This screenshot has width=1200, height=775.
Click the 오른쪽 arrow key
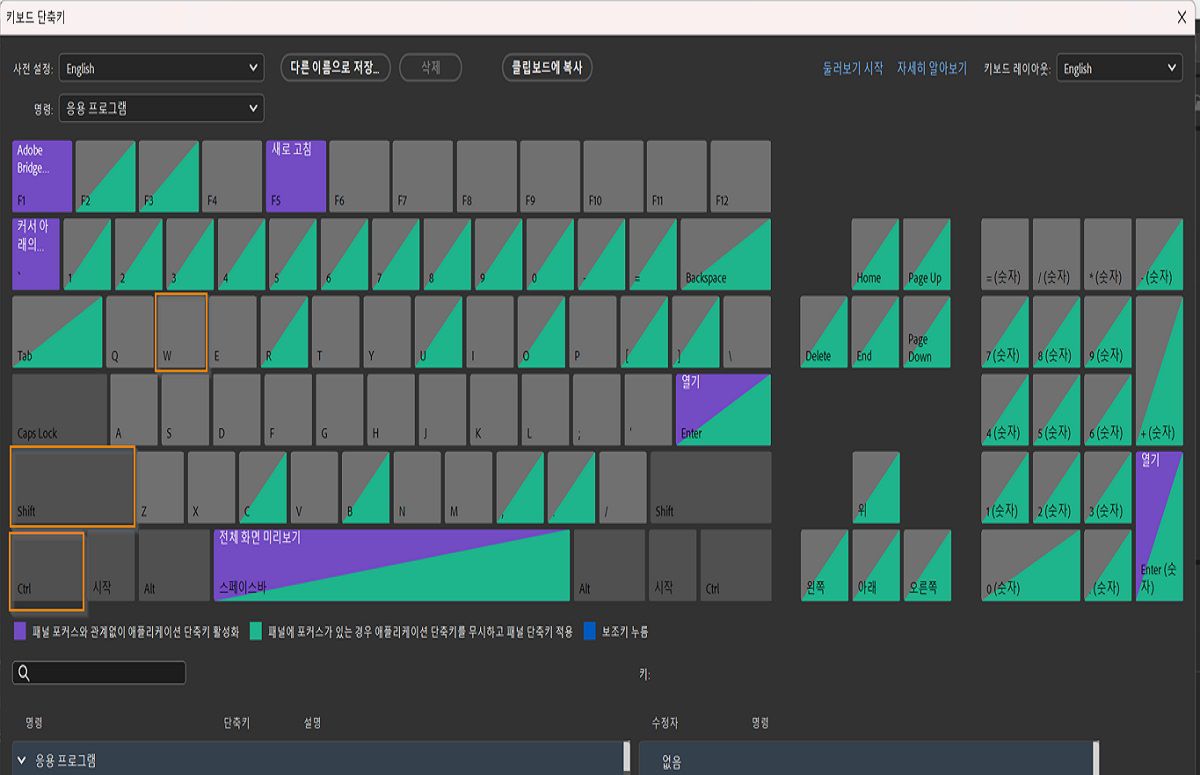coord(927,566)
